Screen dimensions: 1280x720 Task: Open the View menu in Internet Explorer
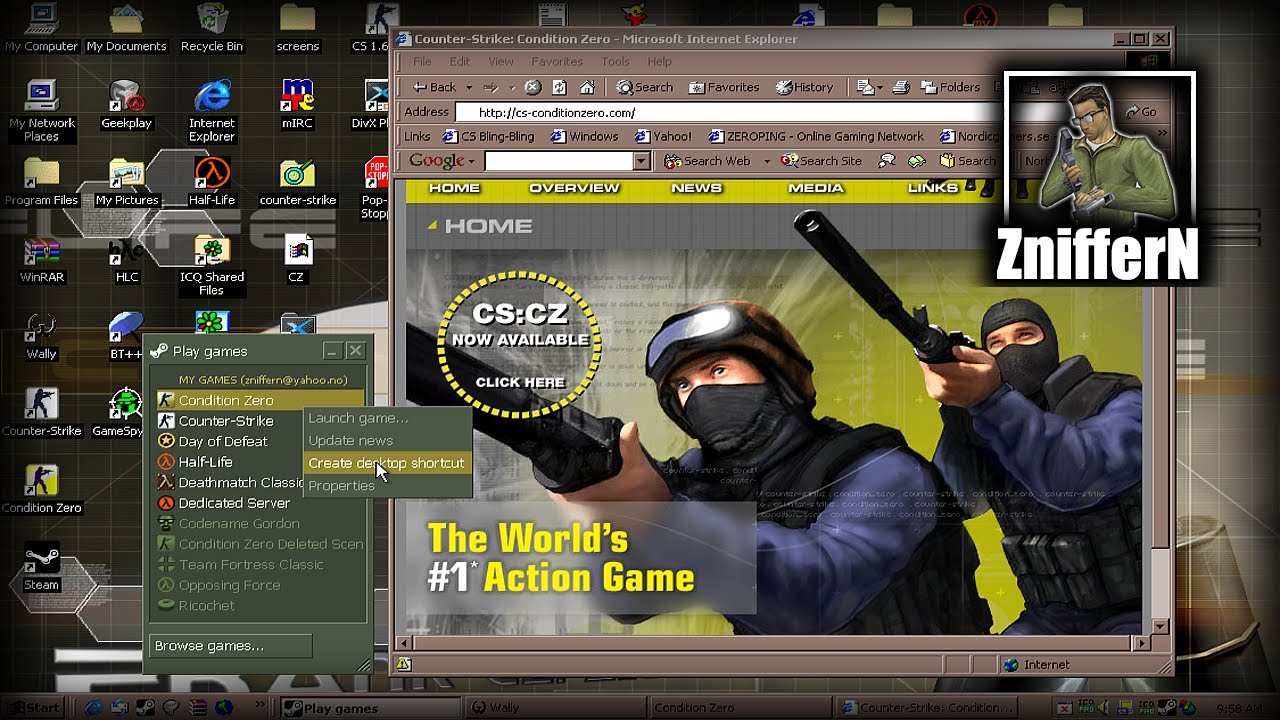pyautogui.click(x=501, y=62)
